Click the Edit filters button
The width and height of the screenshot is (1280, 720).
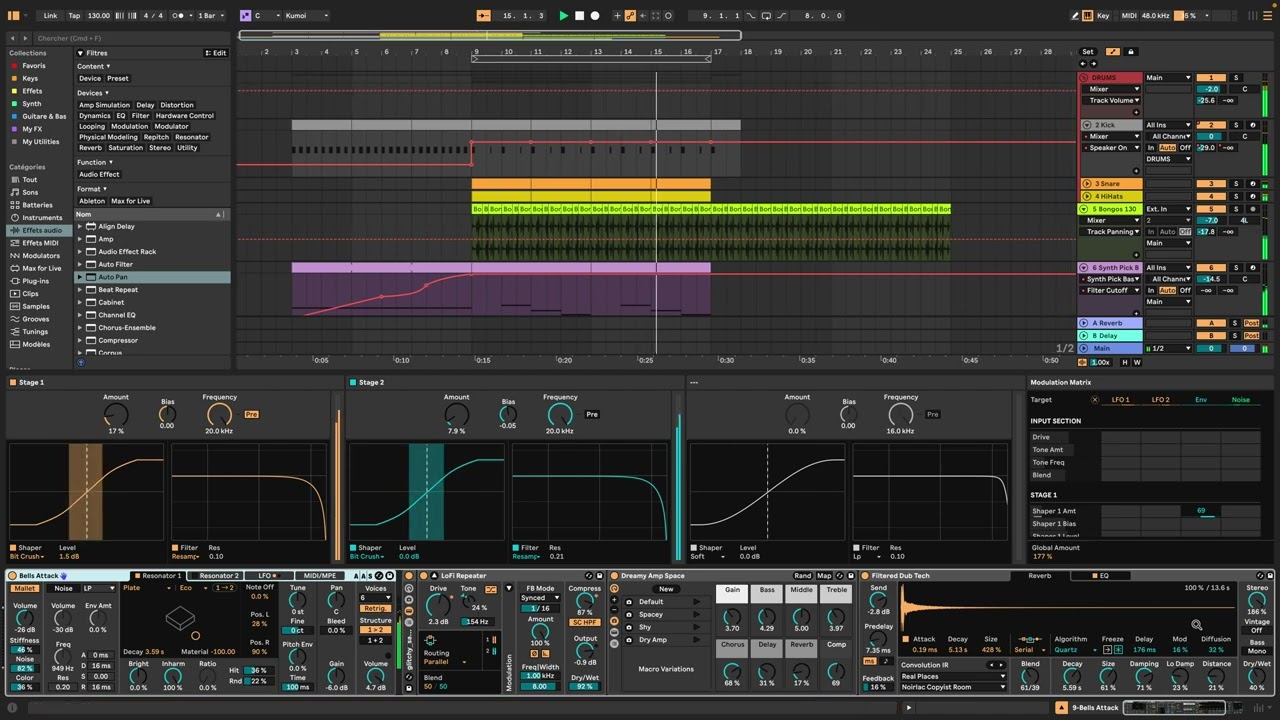tap(217, 53)
